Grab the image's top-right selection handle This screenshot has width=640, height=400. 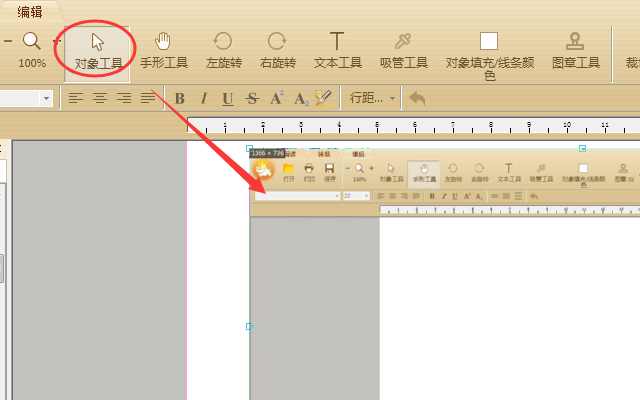click(582, 149)
